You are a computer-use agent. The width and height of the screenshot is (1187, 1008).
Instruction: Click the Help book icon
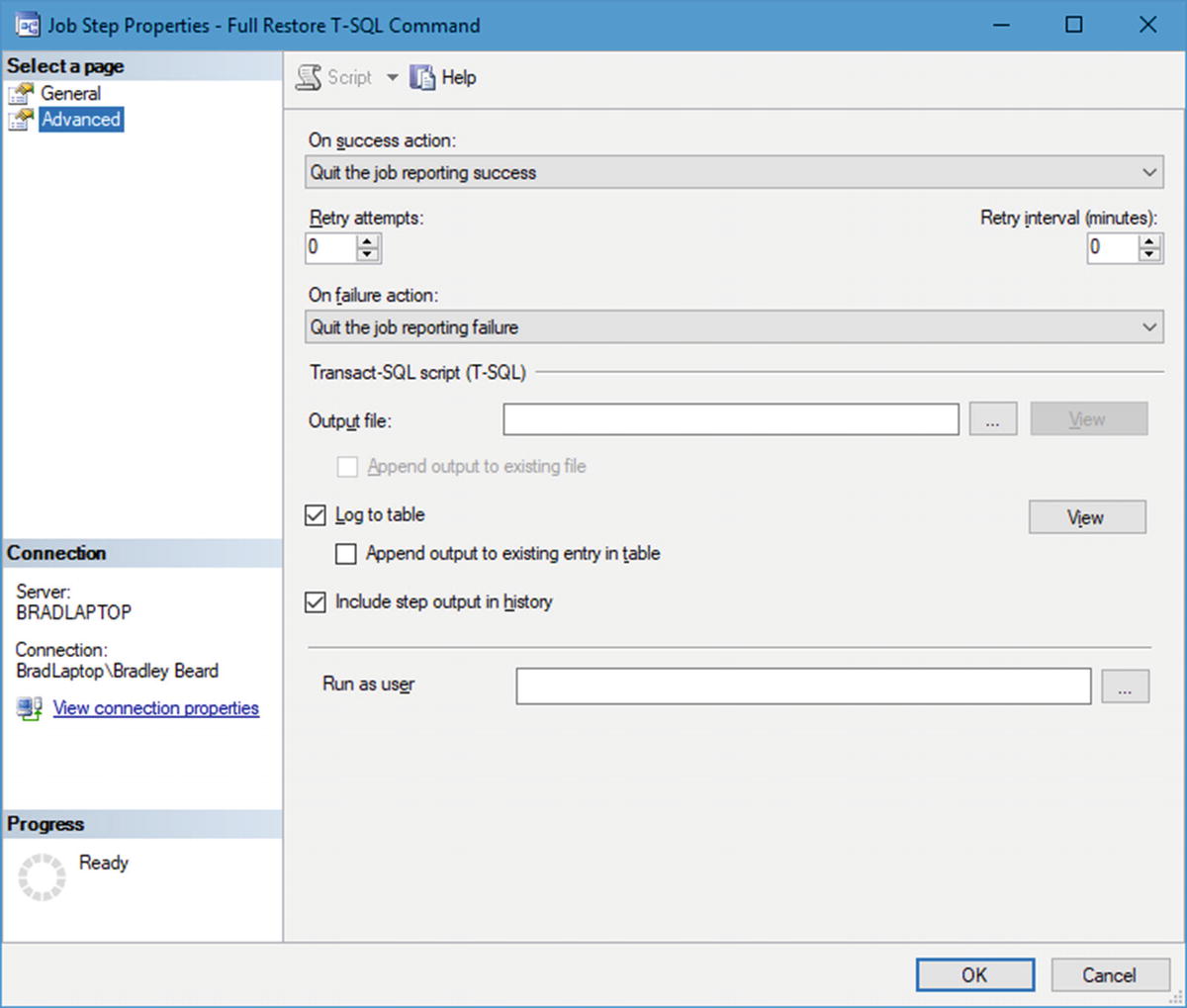pos(422,77)
